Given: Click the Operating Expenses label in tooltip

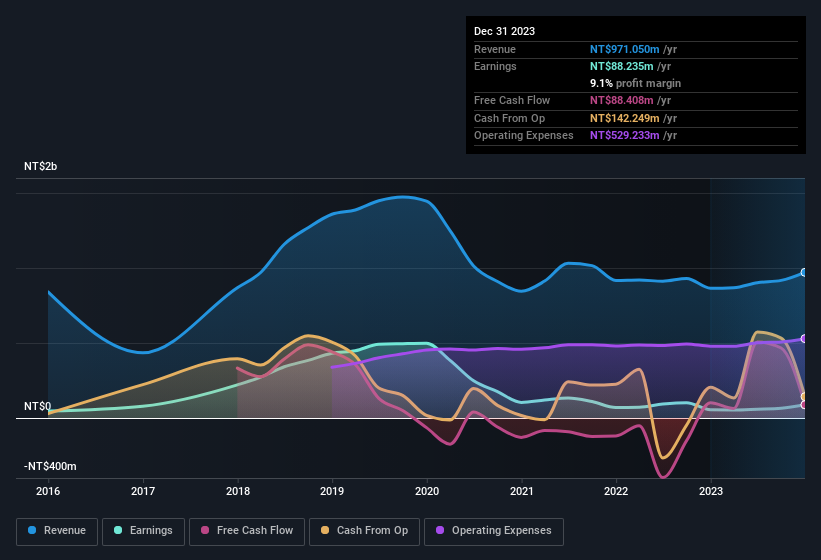Looking at the screenshot, I should tap(524, 136).
